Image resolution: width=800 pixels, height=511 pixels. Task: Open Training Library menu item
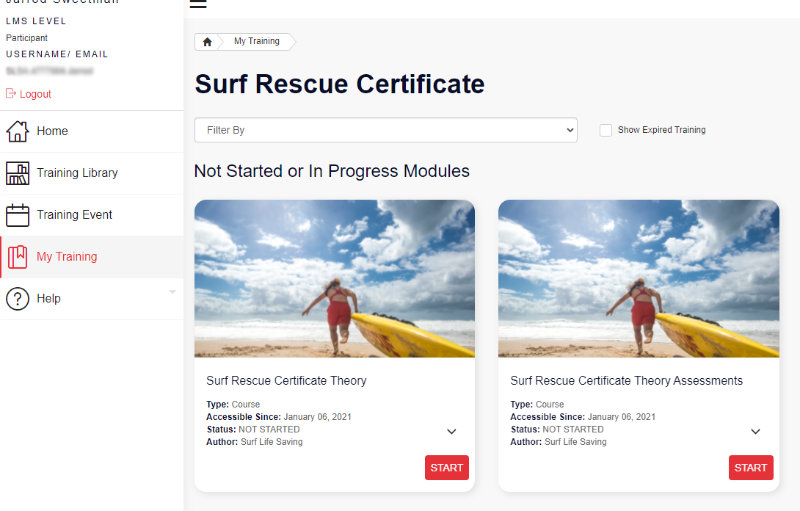click(x=92, y=173)
